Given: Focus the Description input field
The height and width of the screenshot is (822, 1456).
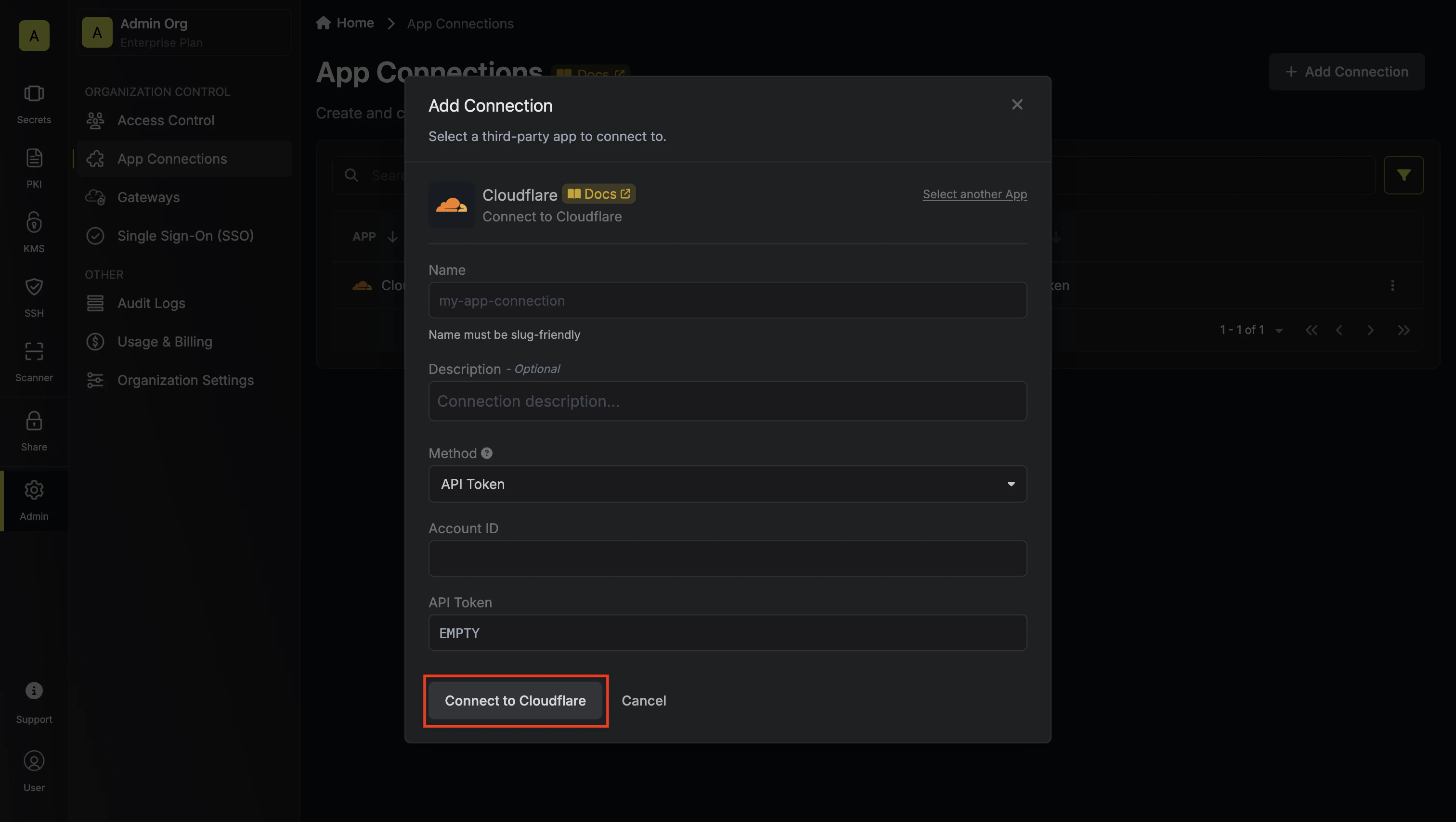Looking at the screenshot, I should [x=728, y=401].
